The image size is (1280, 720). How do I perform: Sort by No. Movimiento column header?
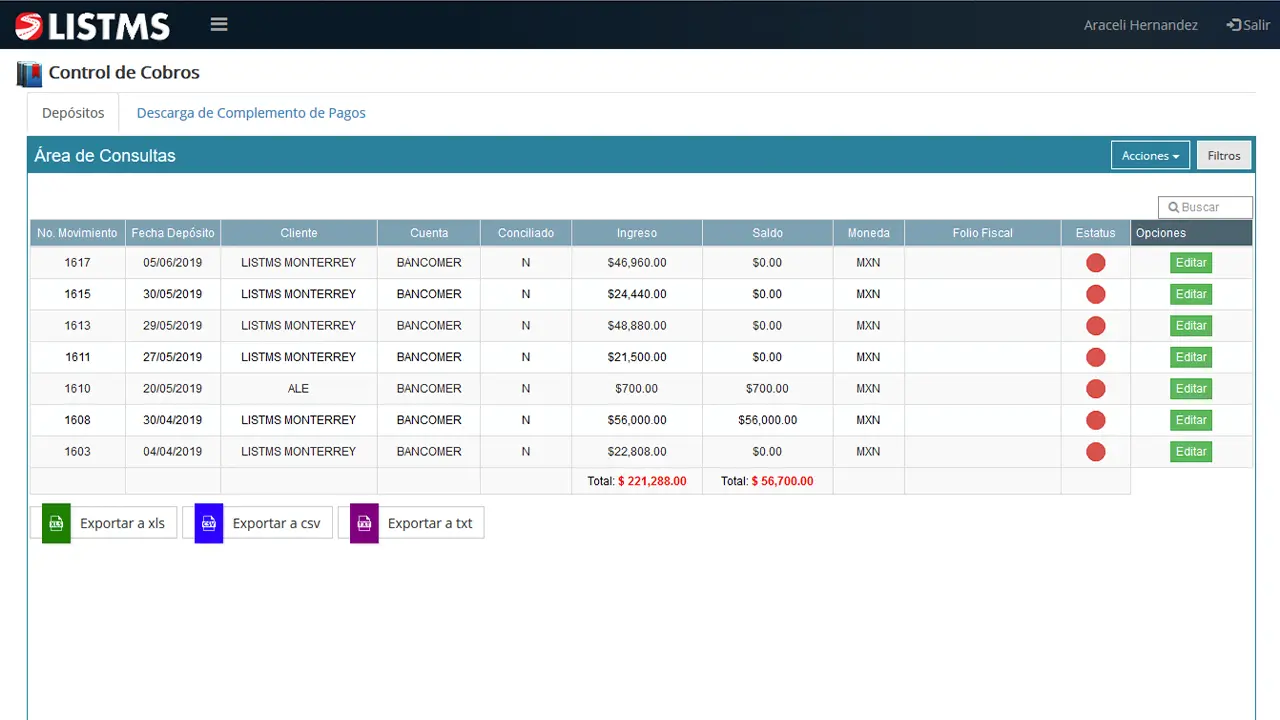coord(77,233)
